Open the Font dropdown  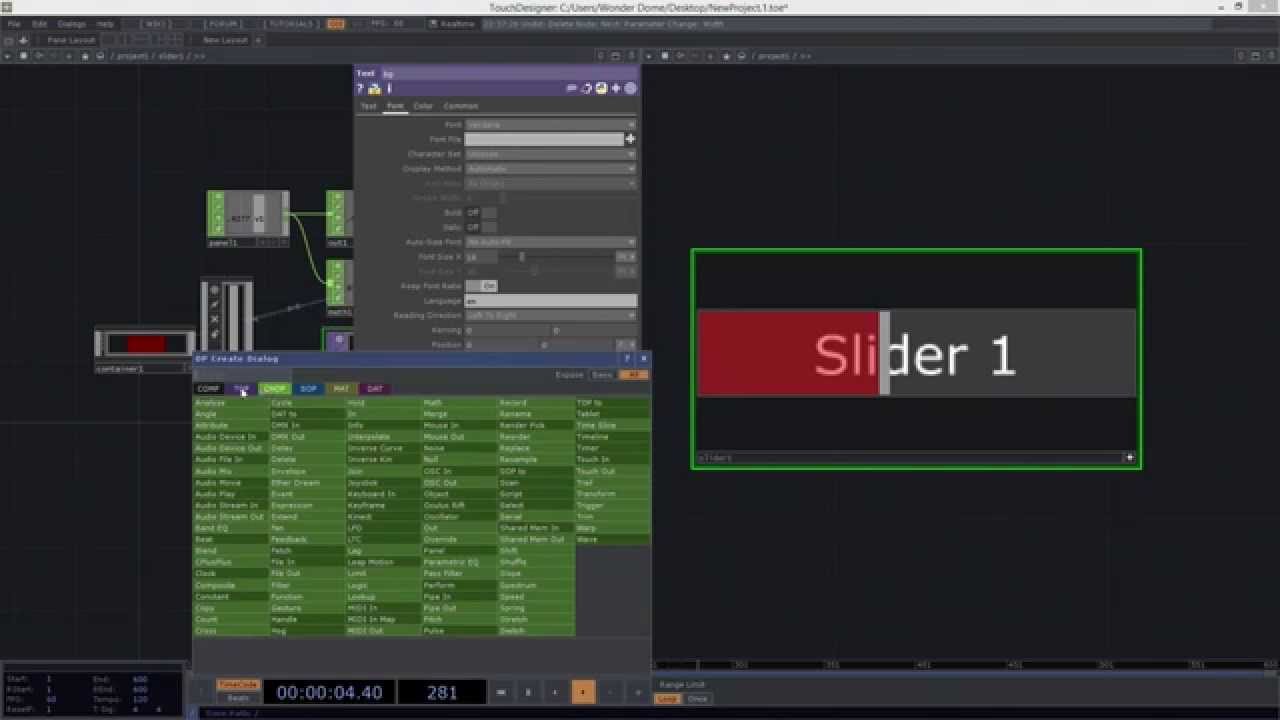tap(550, 125)
